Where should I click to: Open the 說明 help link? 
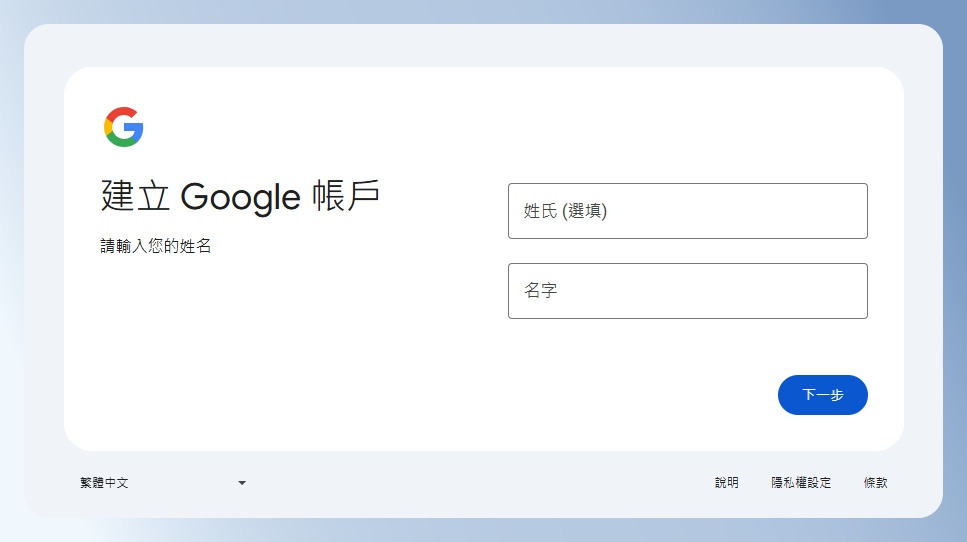coord(726,483)
